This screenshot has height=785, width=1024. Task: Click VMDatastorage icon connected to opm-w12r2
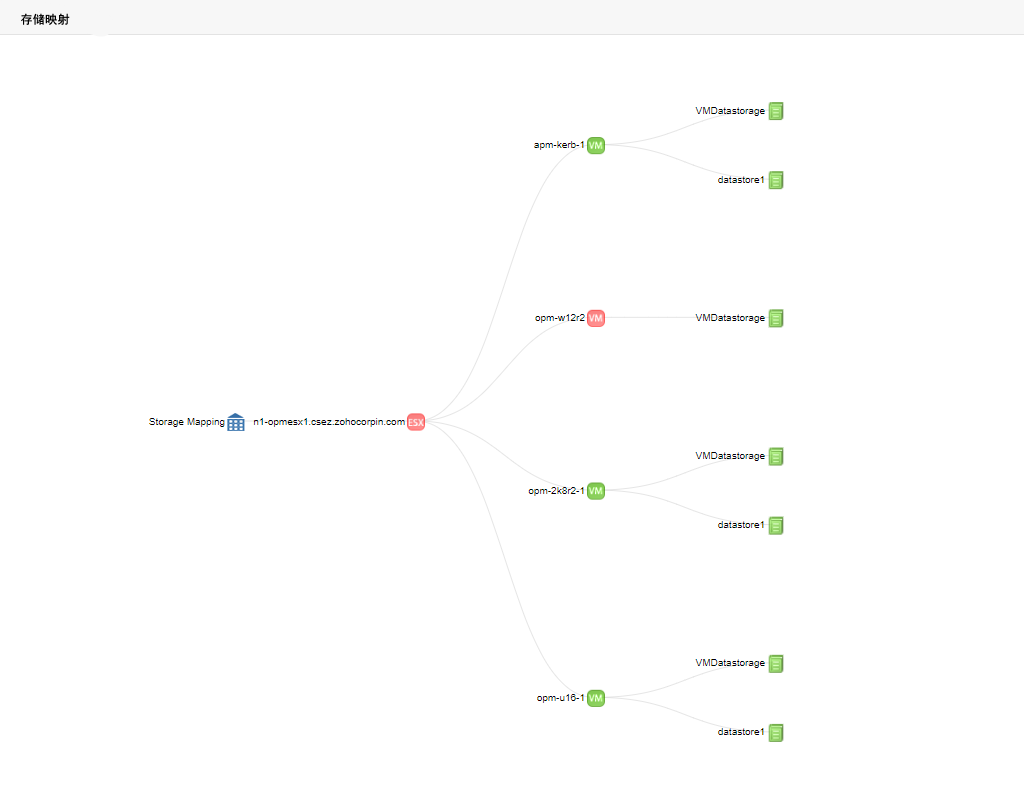click(x=776, y=318)
